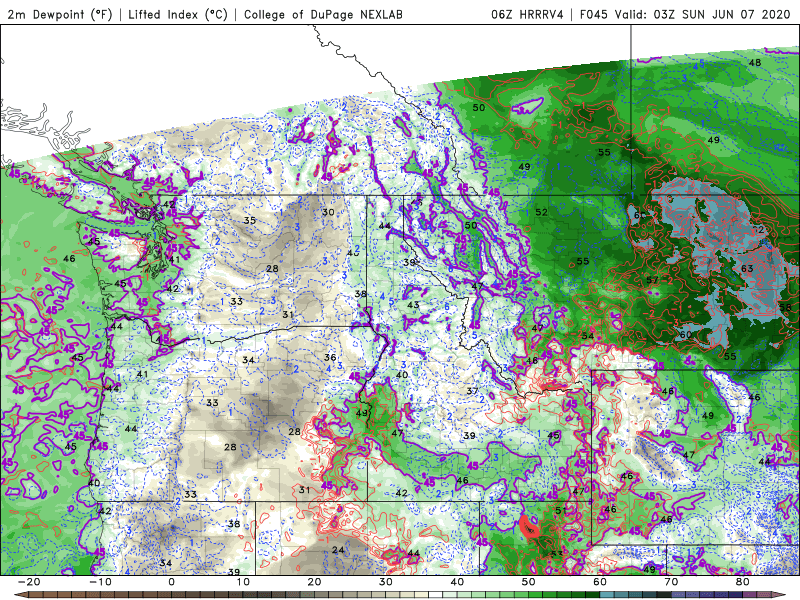800x600 pixels.
Task: Click the dewpoint value 48 on the map
Action: click(x=755, y=62)
